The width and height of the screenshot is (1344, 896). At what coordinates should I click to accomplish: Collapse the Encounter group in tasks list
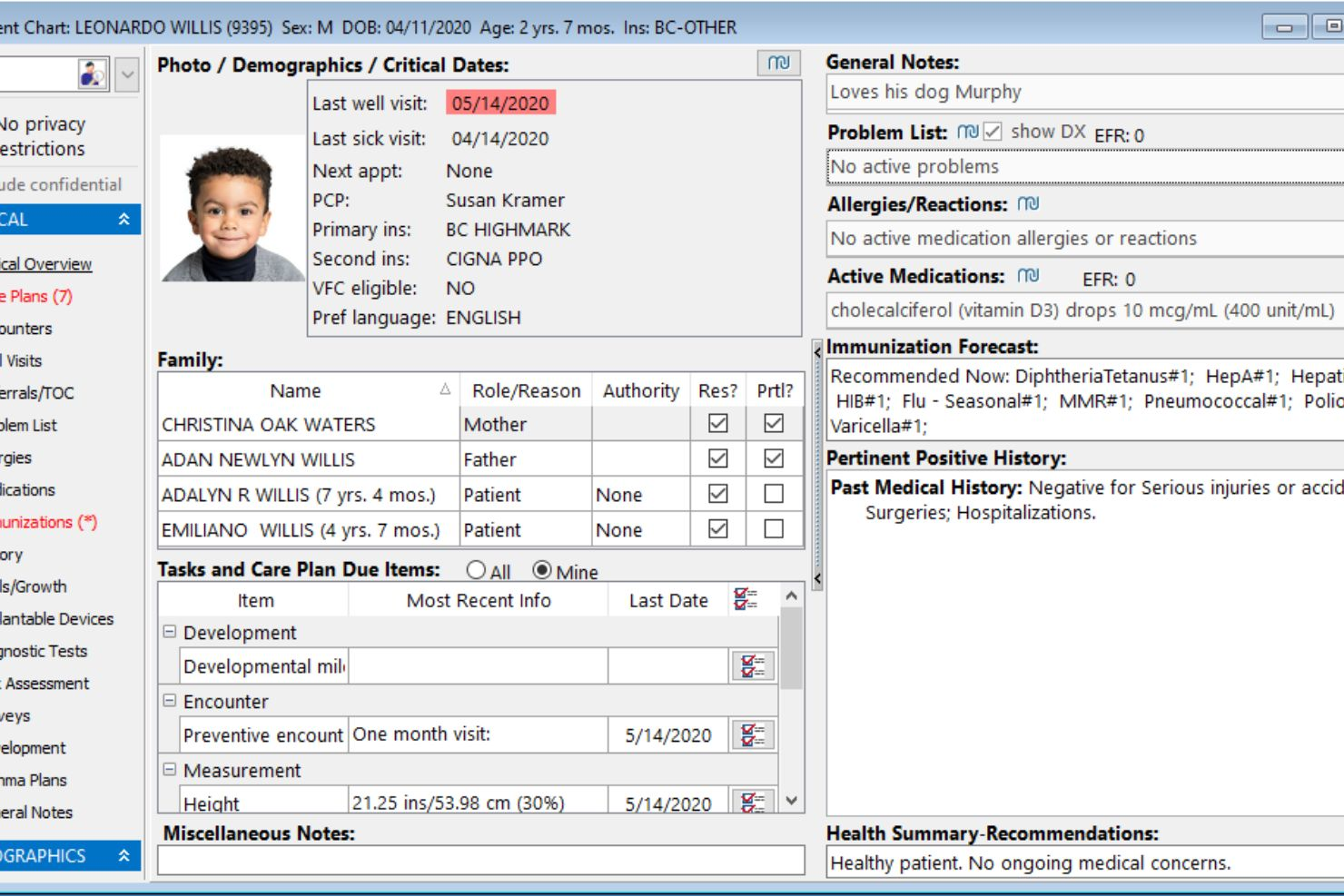coord(169,700)
